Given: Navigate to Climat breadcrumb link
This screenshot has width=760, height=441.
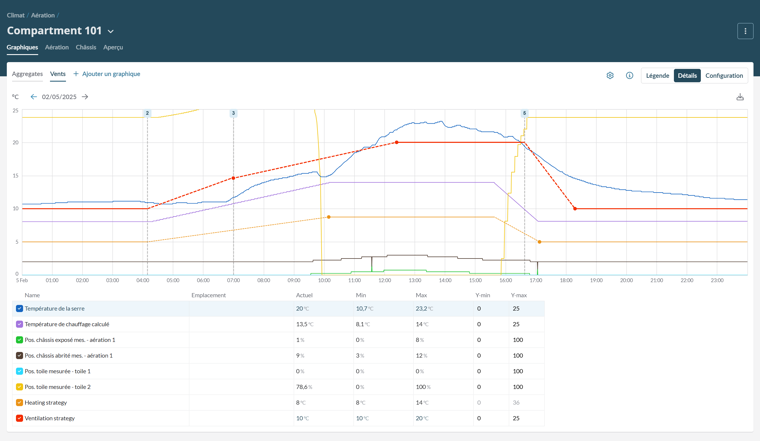Looking at the screenshot, I should click(x=15, y=15).
